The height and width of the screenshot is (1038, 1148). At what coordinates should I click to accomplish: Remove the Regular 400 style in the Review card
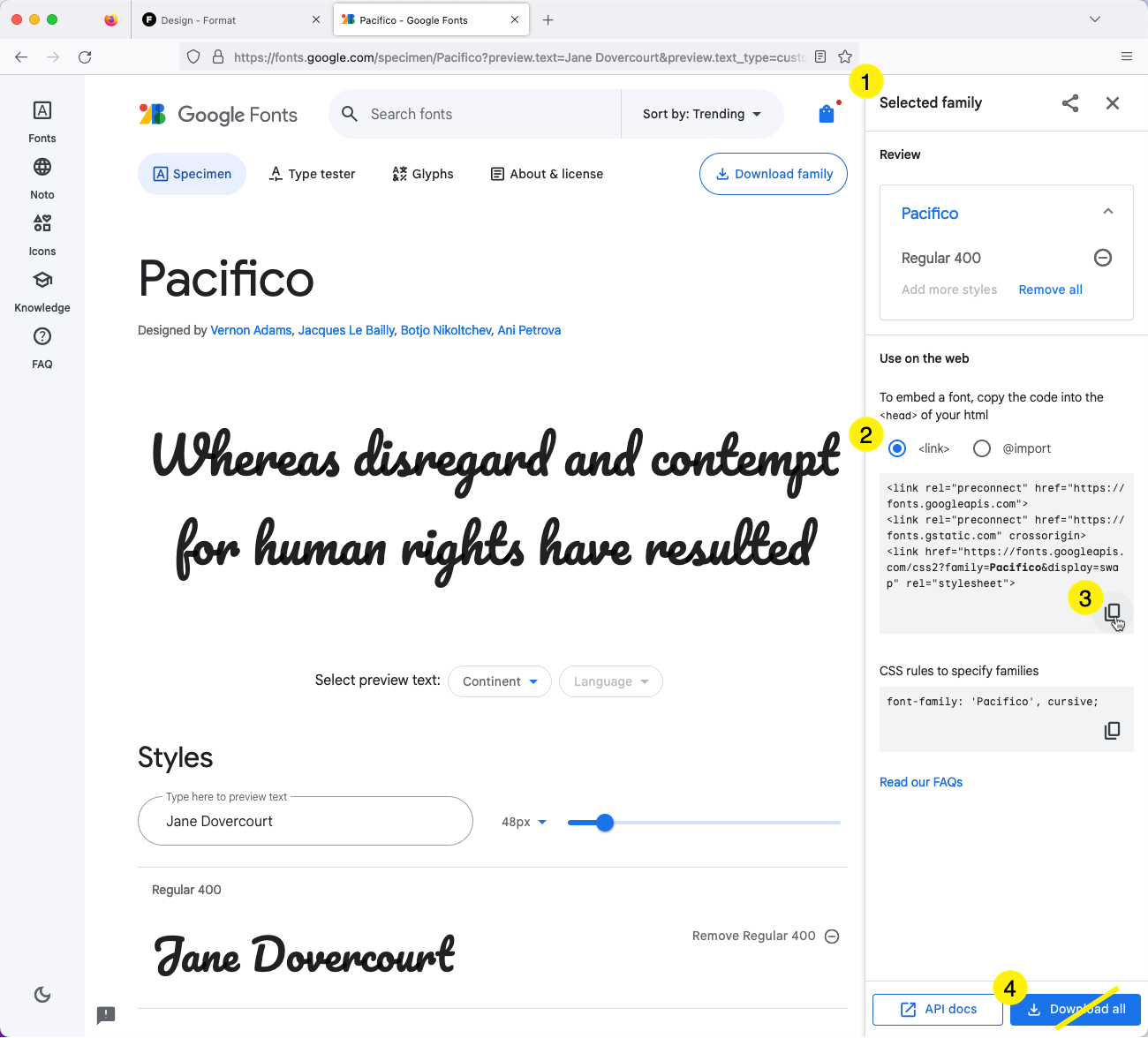click(x=1103, y=258)
